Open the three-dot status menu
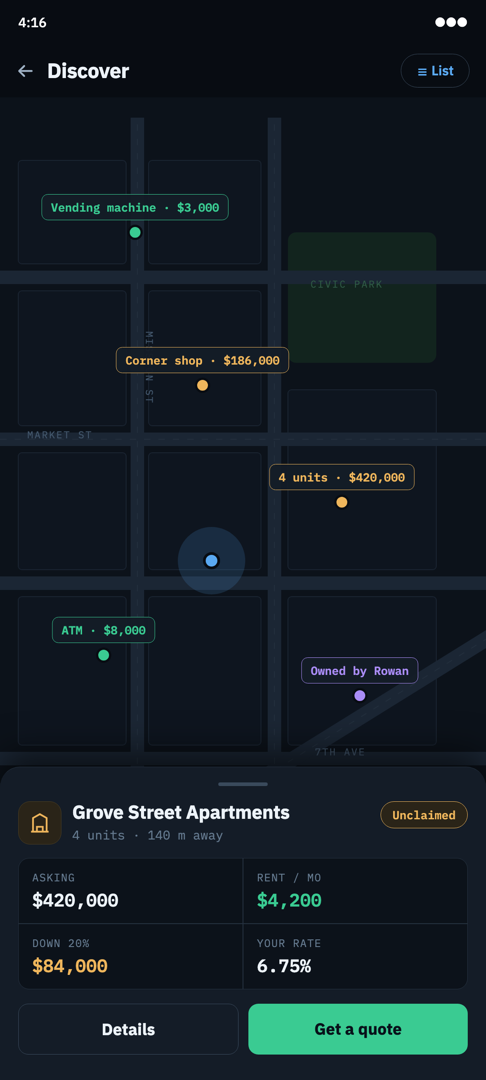Screen dimensions: 486x1080 [x=451, y=22]
